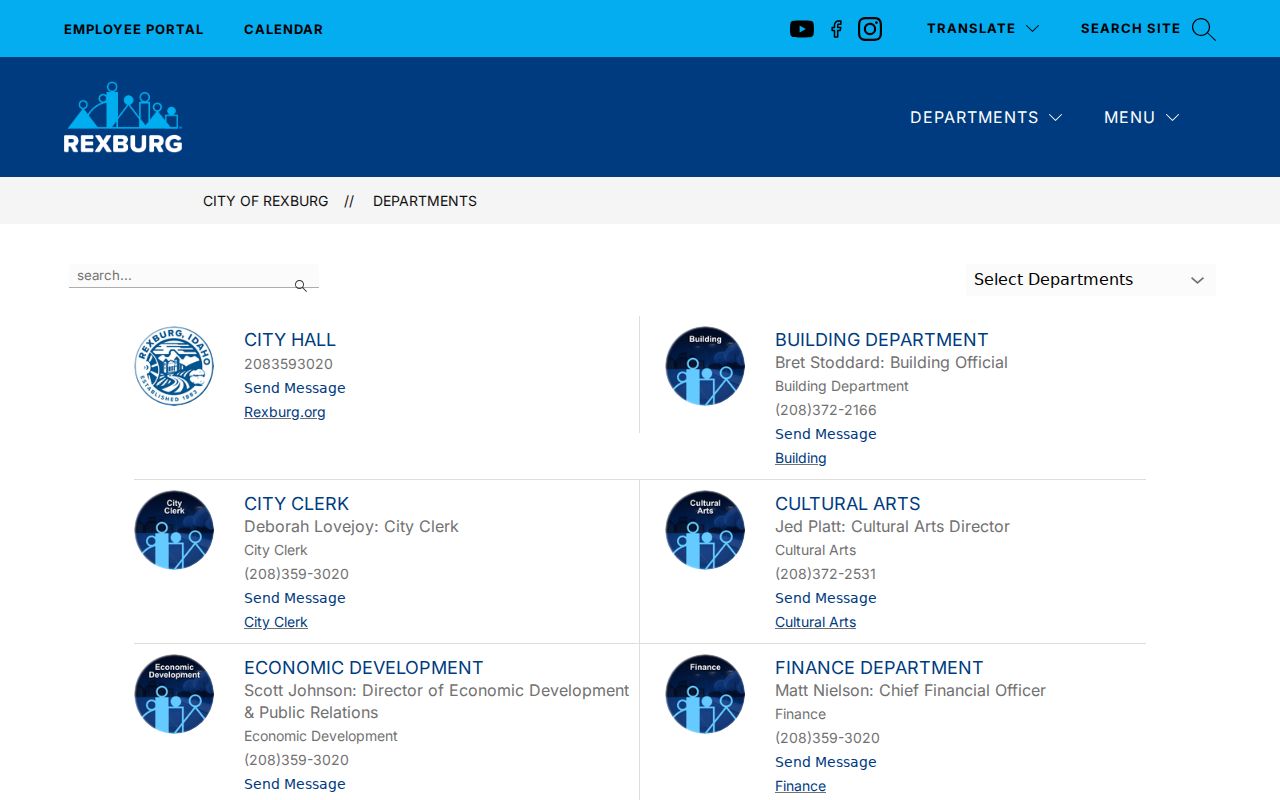This screenshot has height=800, width=1280.
Task: Click the Finance round icon
Action: (705, 694)
